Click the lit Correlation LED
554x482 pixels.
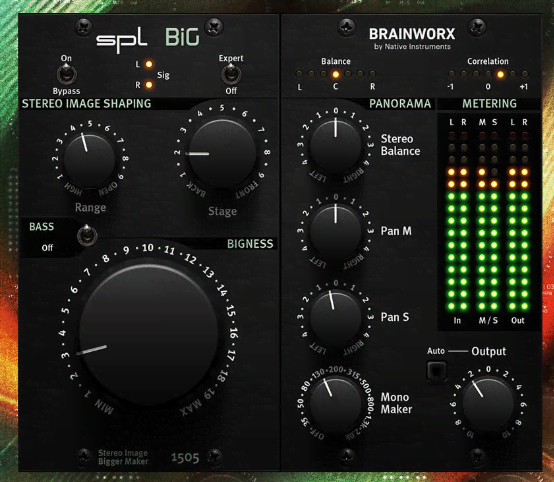(x=500, y=74)
